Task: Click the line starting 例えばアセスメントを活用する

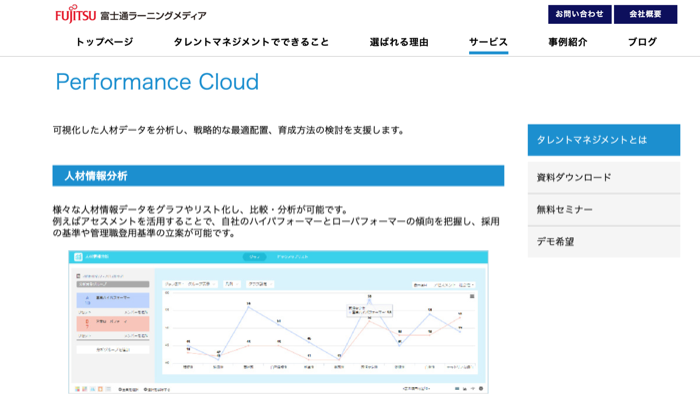Action: [276, 221]
